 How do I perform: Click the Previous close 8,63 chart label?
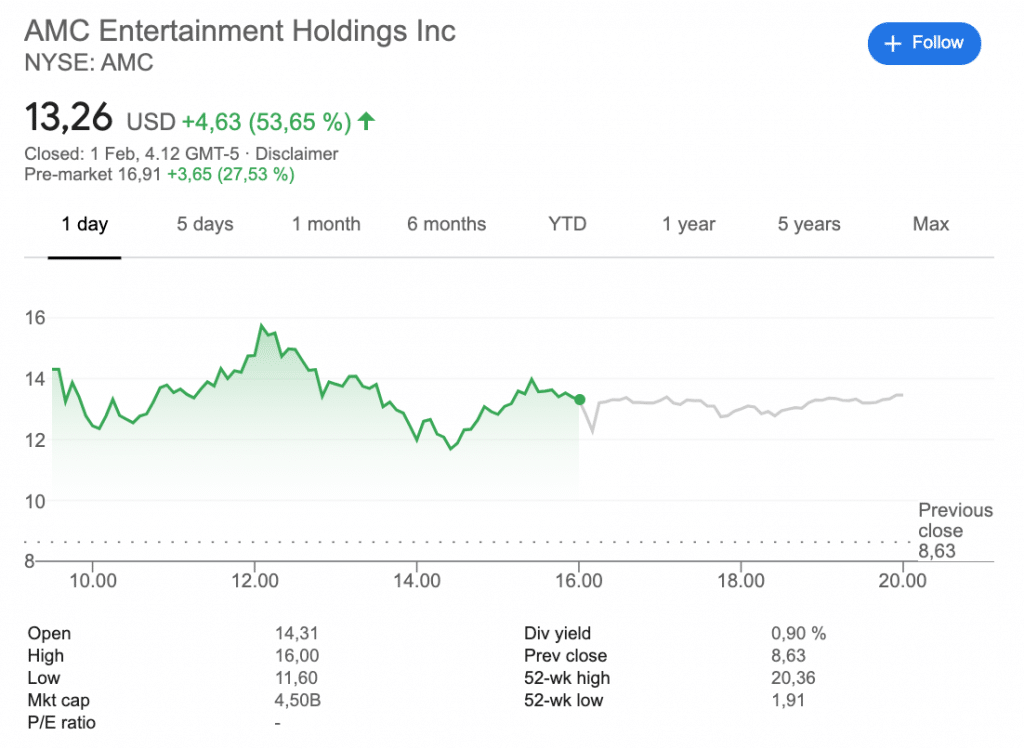(954, 530)
